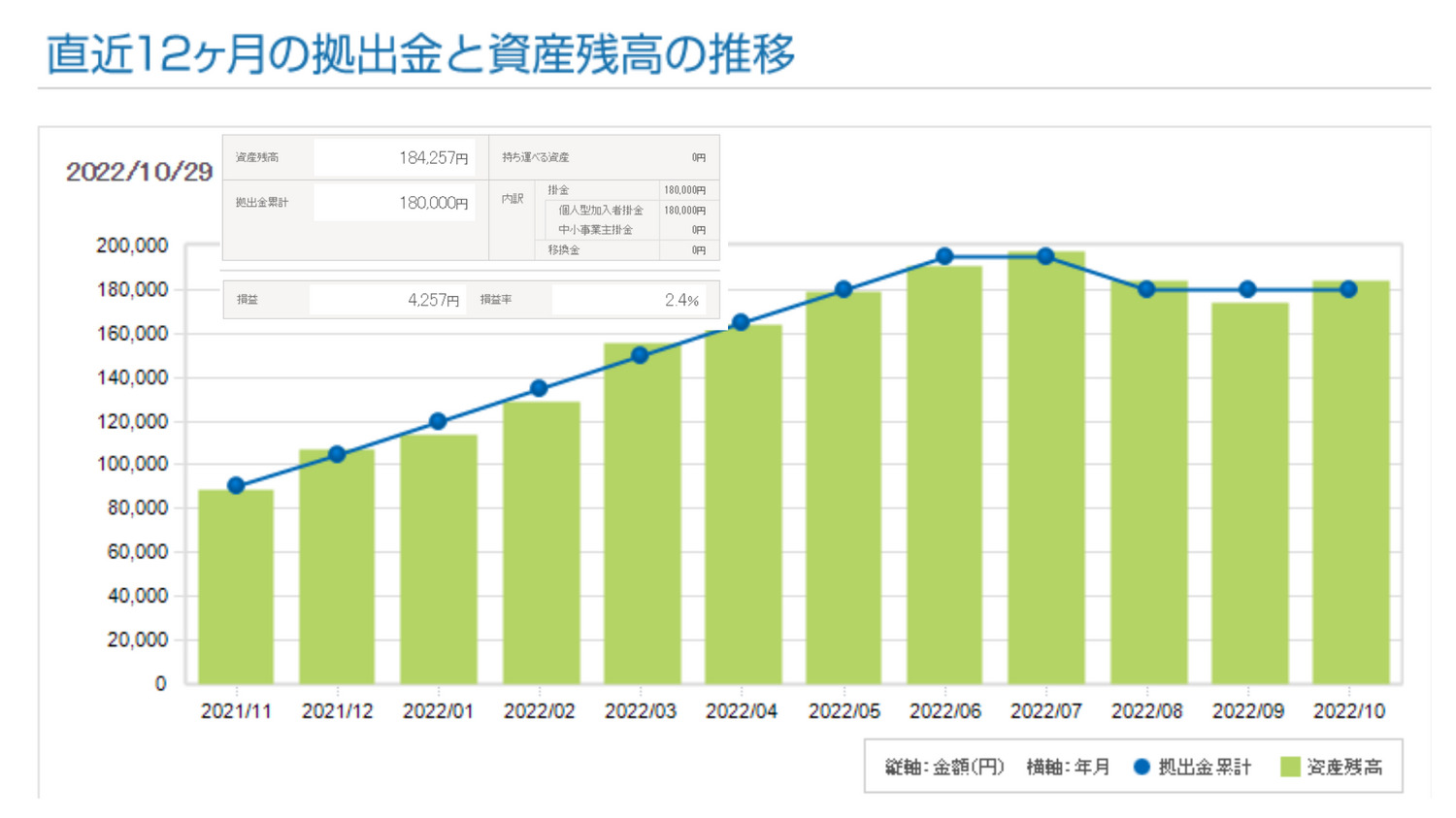Viewport: 1456px width, 818px height.
Task: Select the 2021/11 green asset balance bar
Action: pyautogui.click(x=236, y=587)
